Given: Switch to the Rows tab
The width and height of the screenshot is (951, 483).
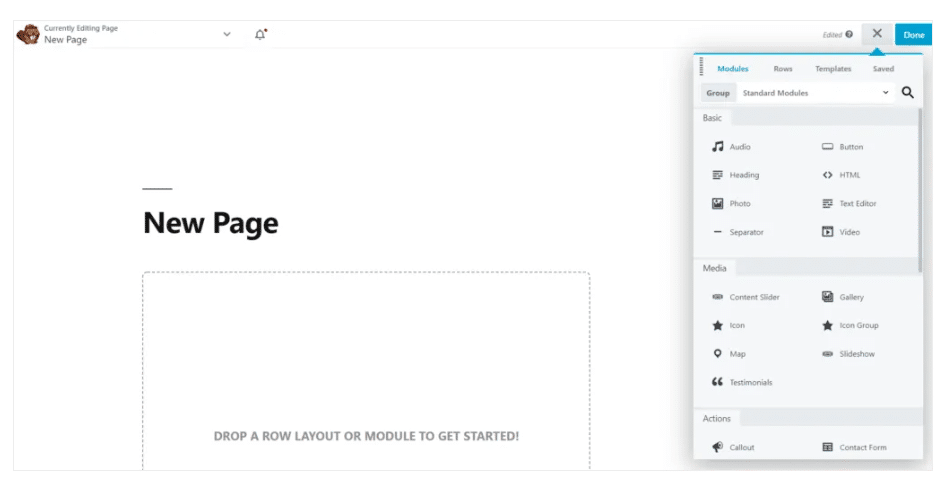Looking at the screenshot, I should click(x=783, y=69).
